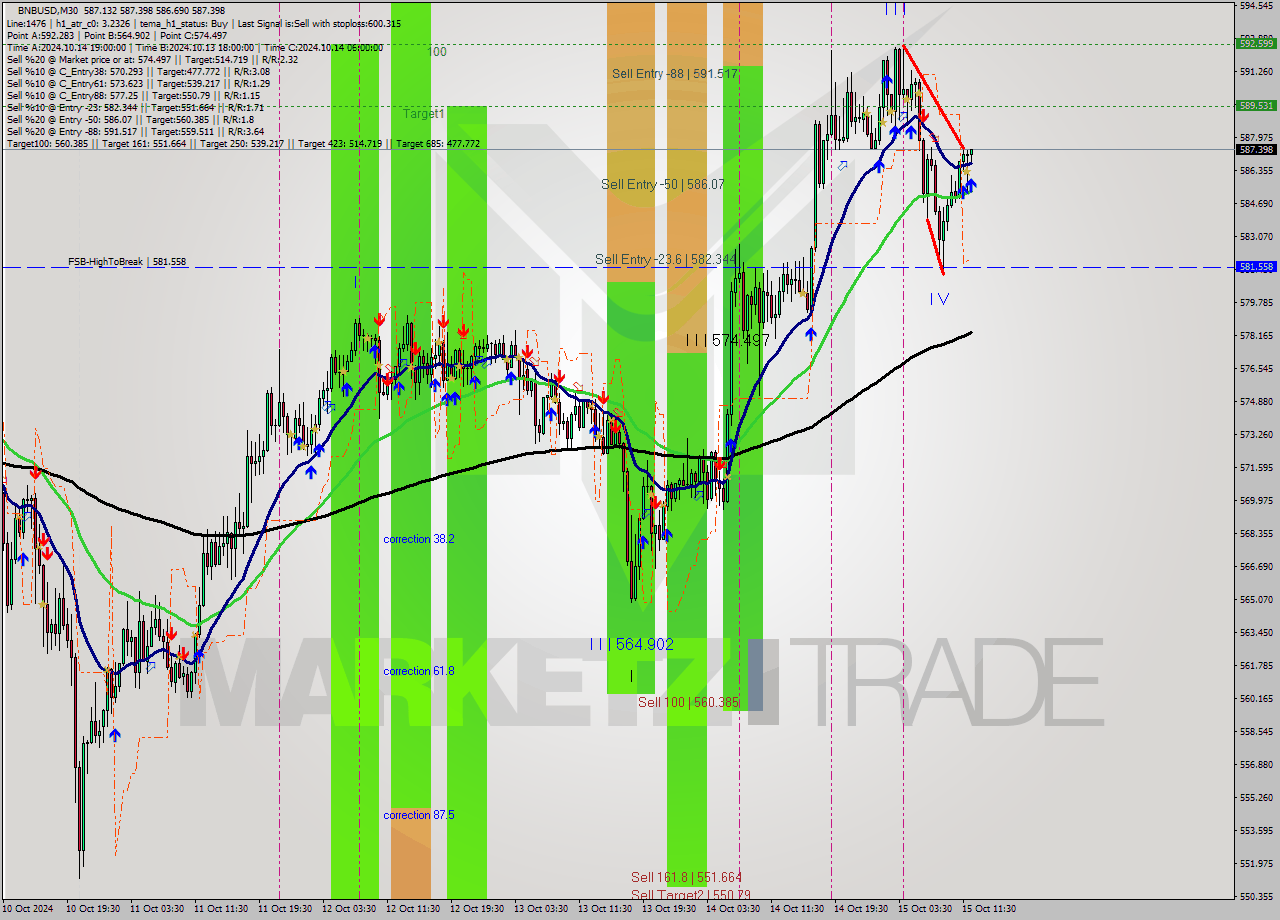This screenshot has width=1280, height=920.
Task: Click the '11 Oct 11:30' time axis label
Action: pos(221,909)
